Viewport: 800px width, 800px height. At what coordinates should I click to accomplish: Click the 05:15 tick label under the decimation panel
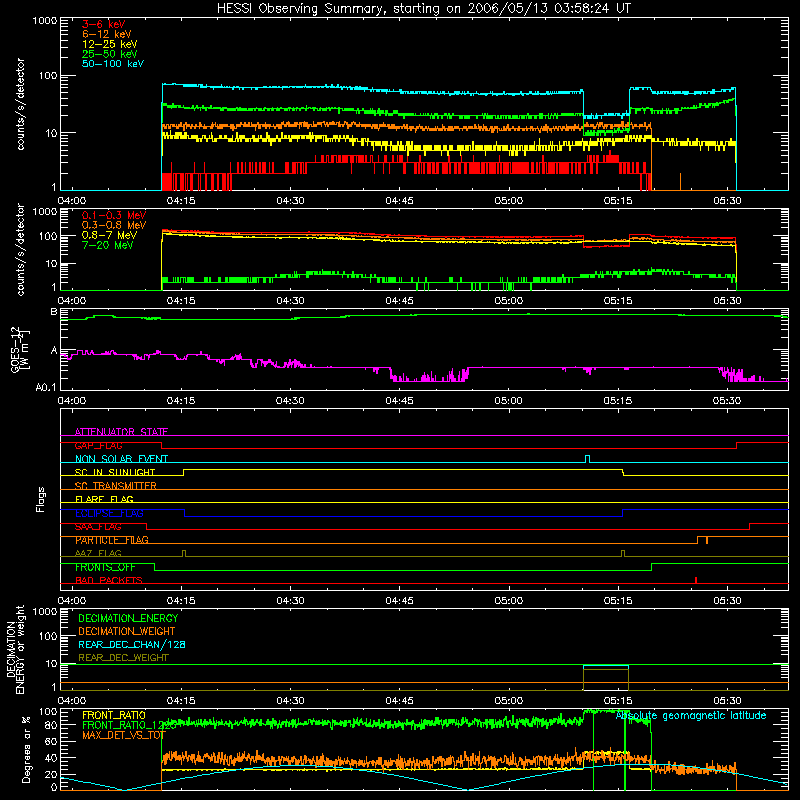click(x=618, y=701)
